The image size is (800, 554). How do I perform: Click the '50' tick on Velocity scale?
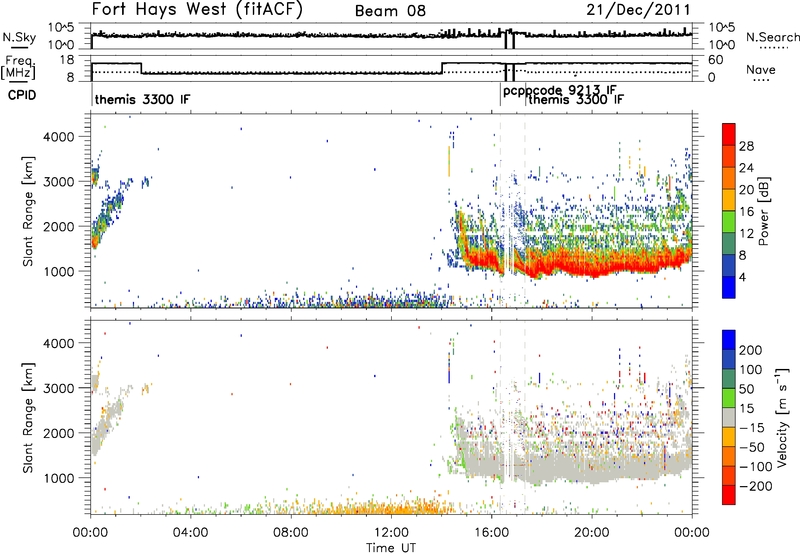coord(746,389)
